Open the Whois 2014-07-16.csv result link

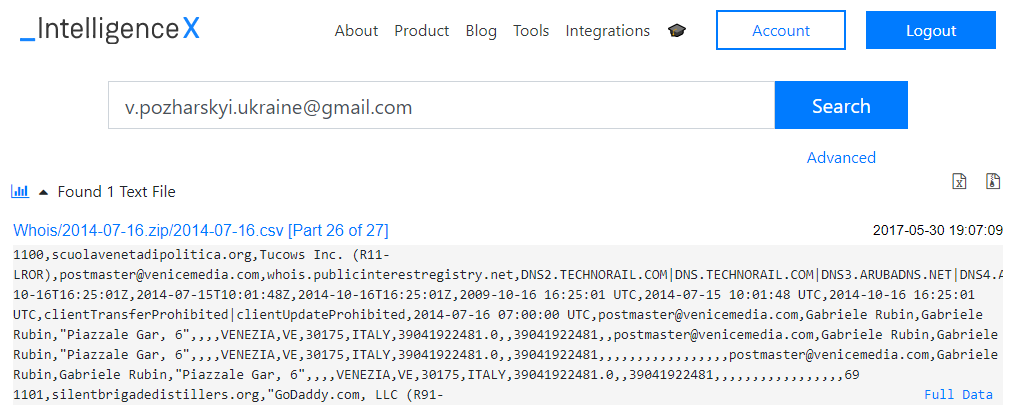pos(201,230)
